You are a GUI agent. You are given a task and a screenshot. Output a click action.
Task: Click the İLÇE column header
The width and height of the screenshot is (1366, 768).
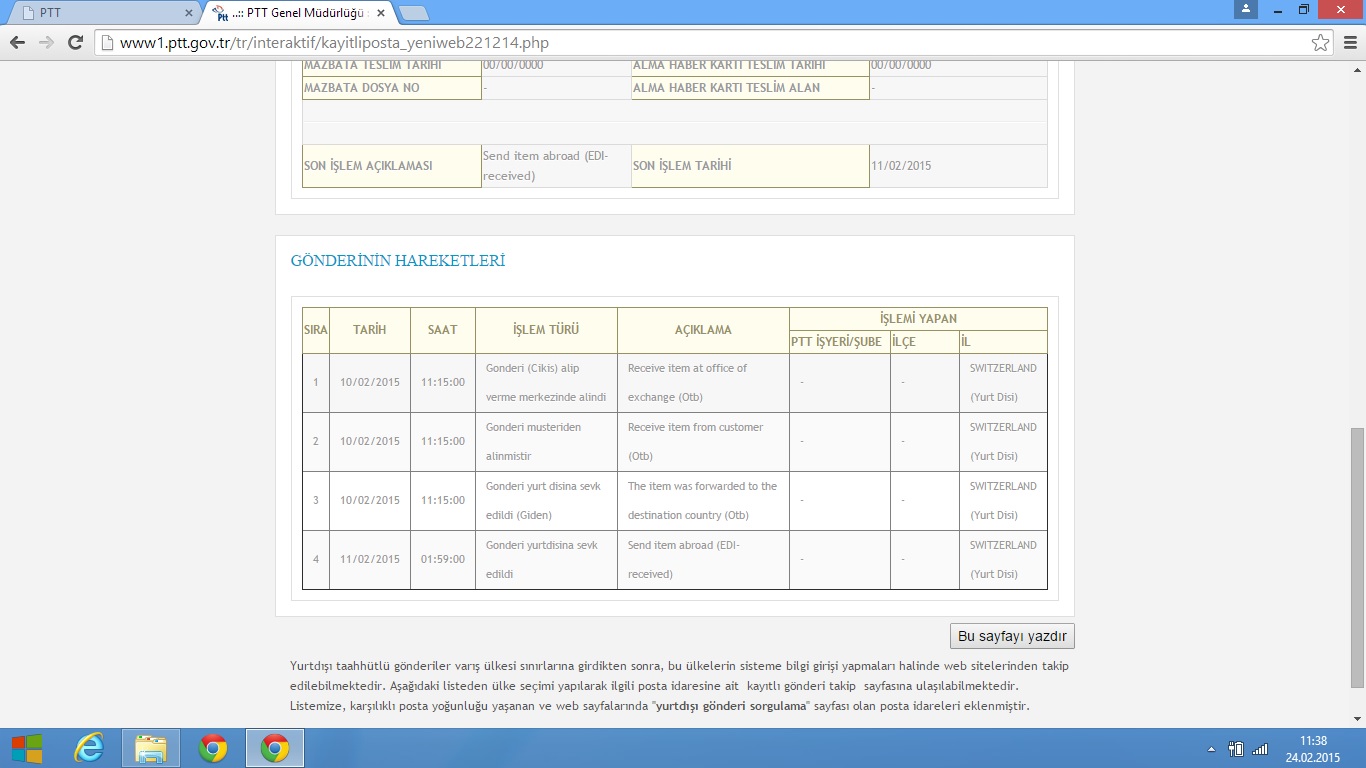click(924, 342)
